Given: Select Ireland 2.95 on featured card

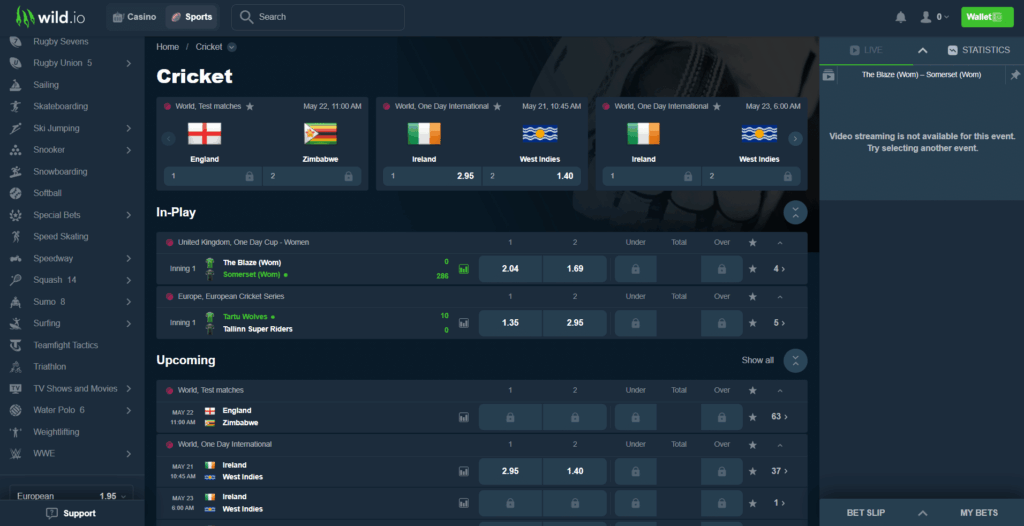Looking at the screenshot, I should point(432,176).
